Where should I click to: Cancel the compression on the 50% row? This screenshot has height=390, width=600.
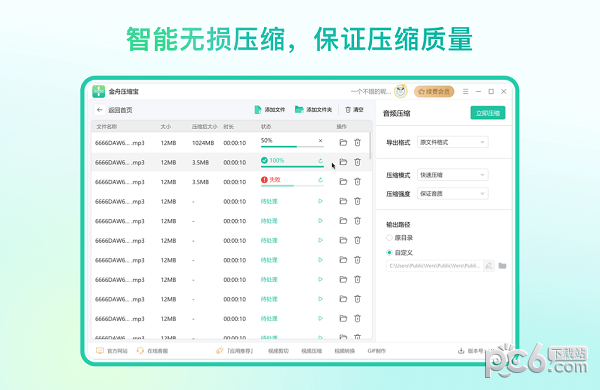click(x=320, y=140)
